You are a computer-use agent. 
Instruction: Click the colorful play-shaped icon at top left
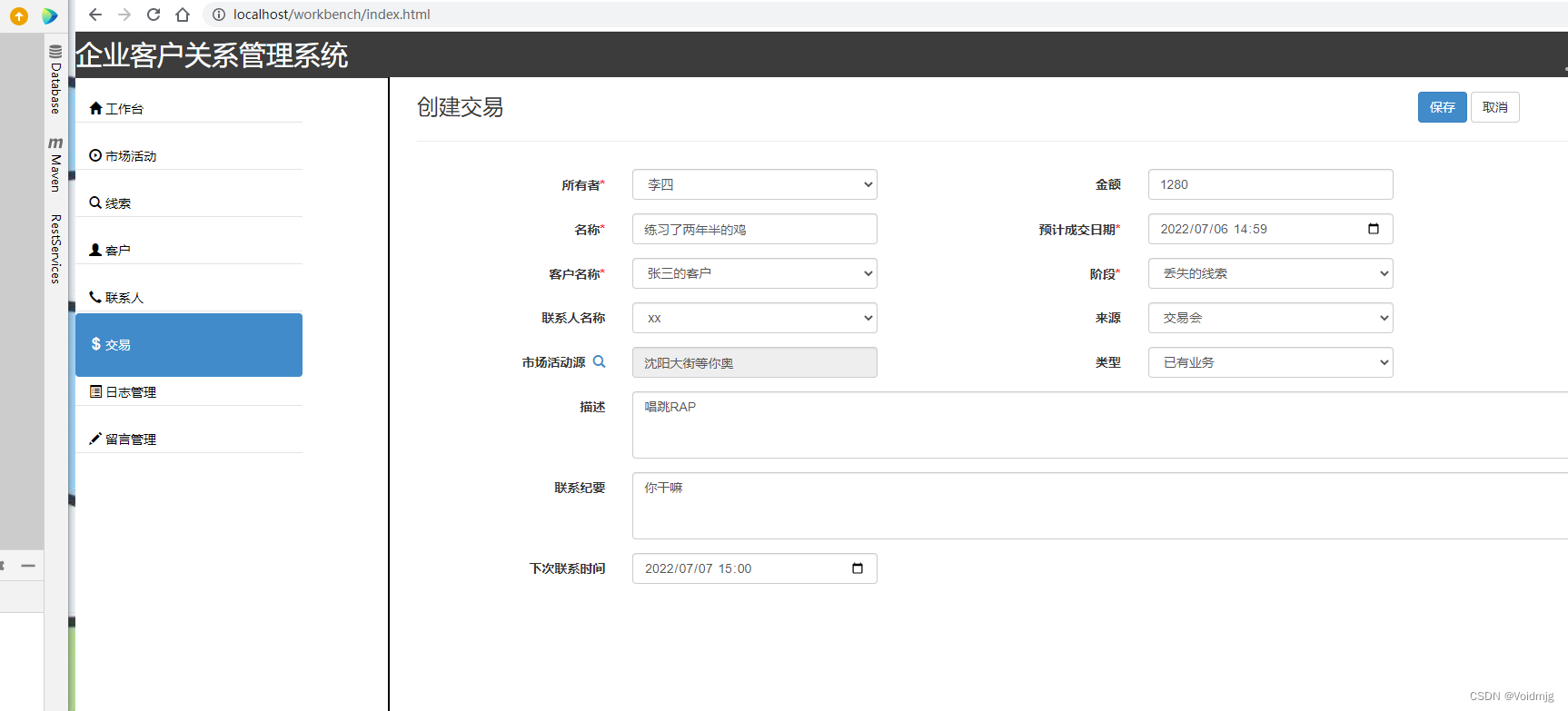click(50, 16)
